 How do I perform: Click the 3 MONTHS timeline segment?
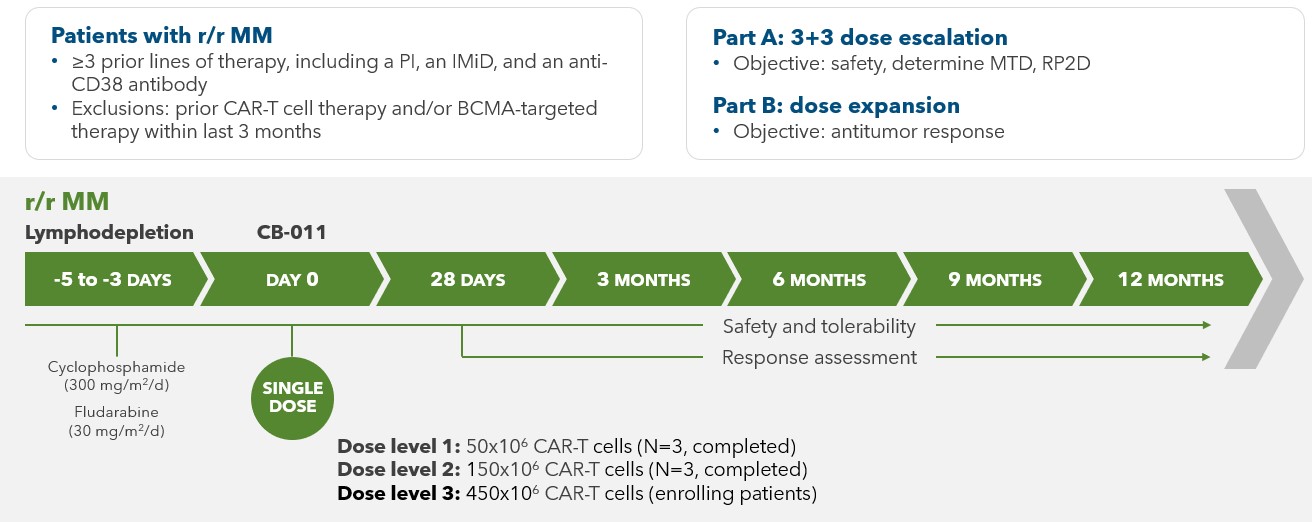coord(643,279)
